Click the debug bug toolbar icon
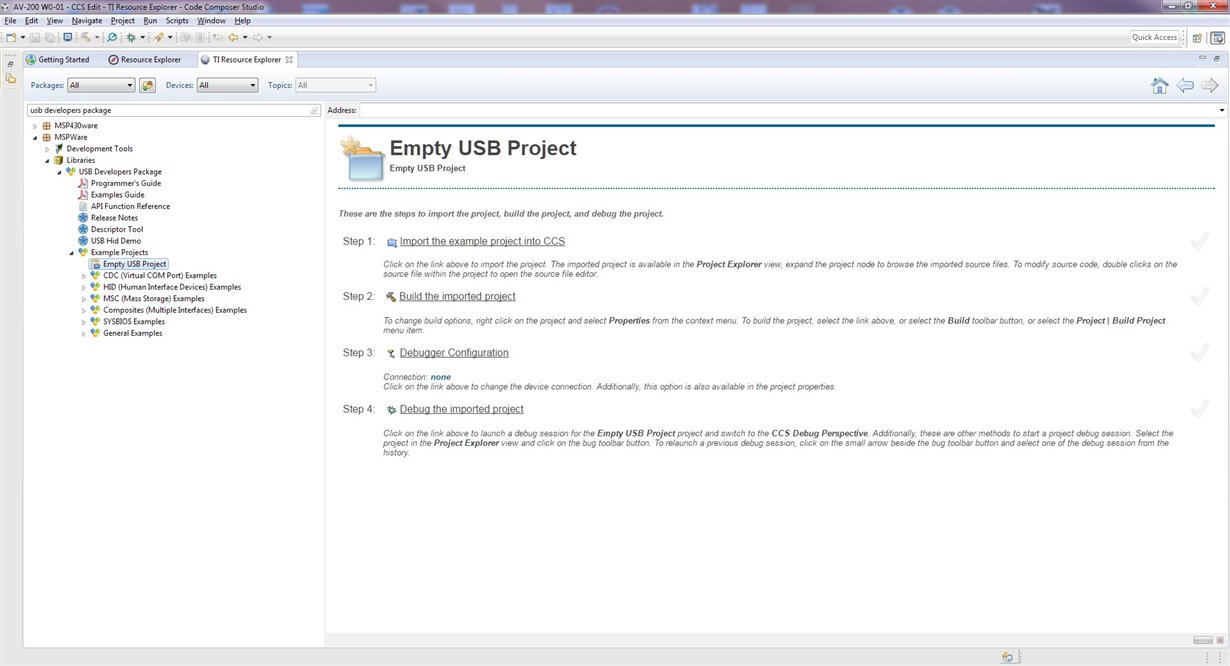Screen dimensions: 1230x666 click(131, 37)
